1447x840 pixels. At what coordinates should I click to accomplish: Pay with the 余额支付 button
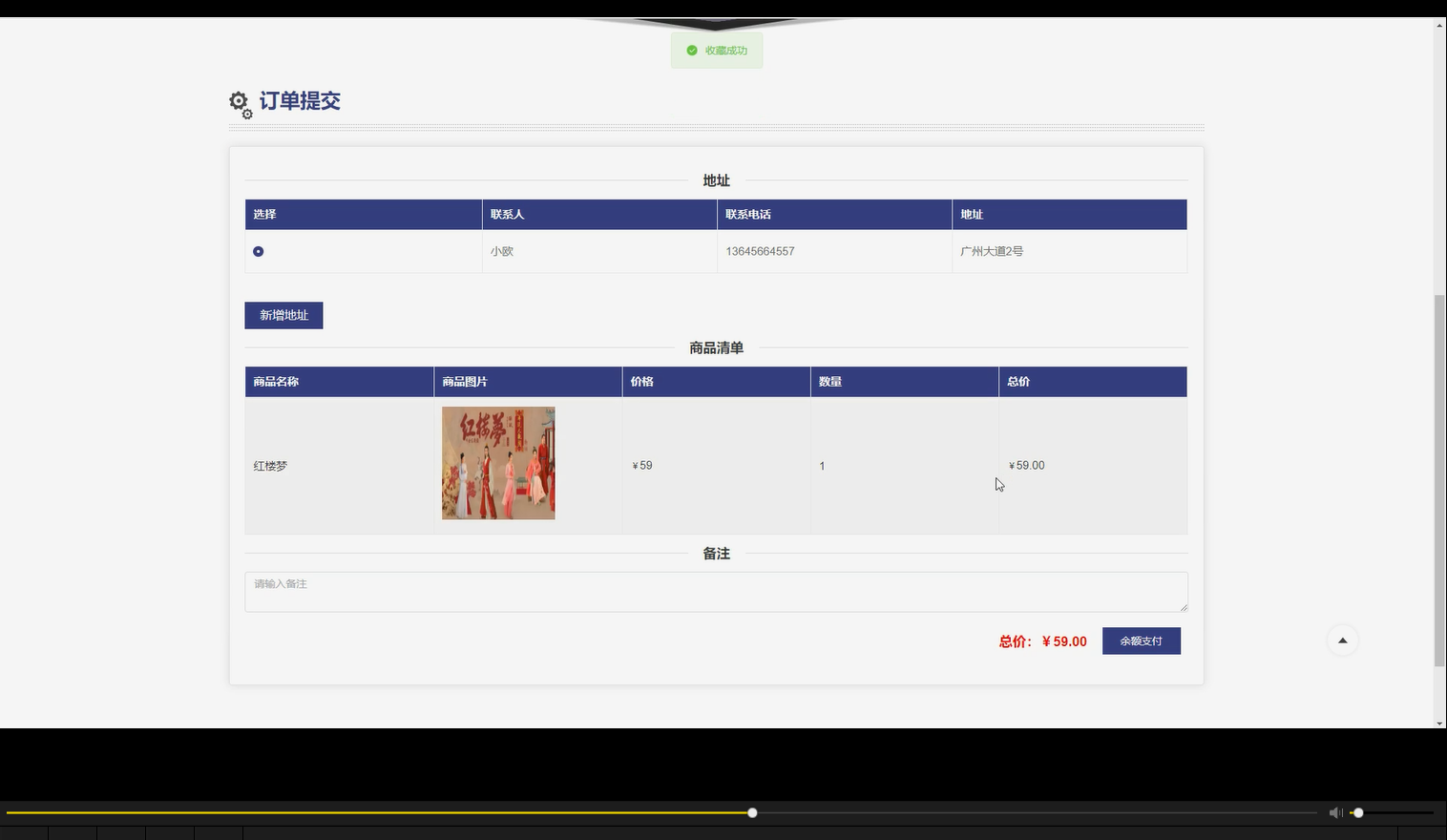click(1141, 640)
